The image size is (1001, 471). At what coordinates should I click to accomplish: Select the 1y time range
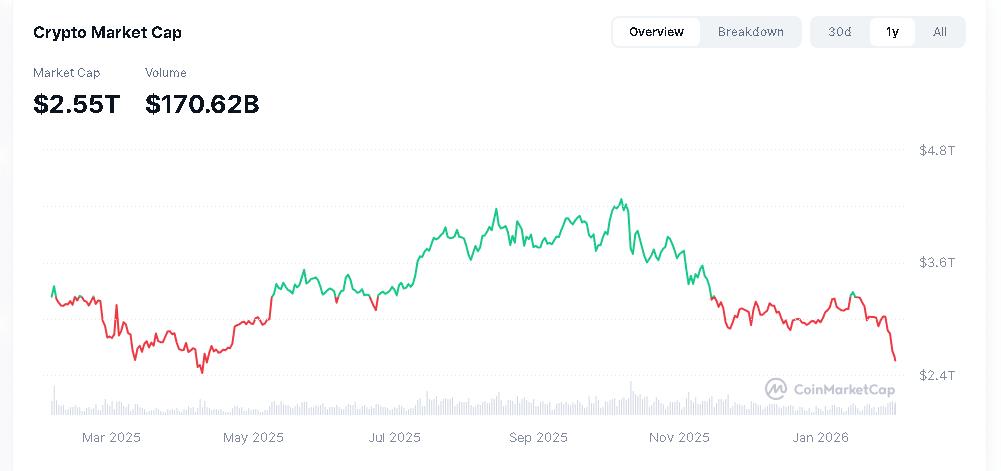coord(892,32)
